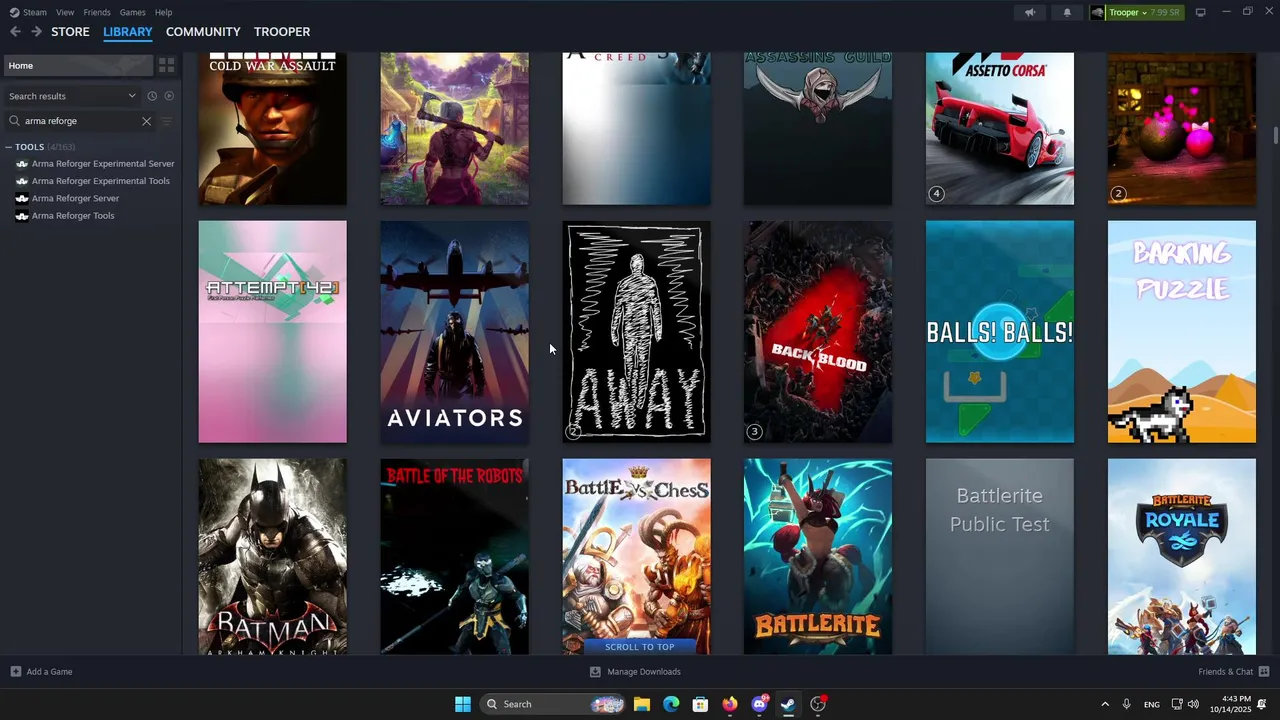Image resolution: width=1280 pixels, height=720 pixels.
Task: Go forward with the right arrow
Action: [36, 32]
